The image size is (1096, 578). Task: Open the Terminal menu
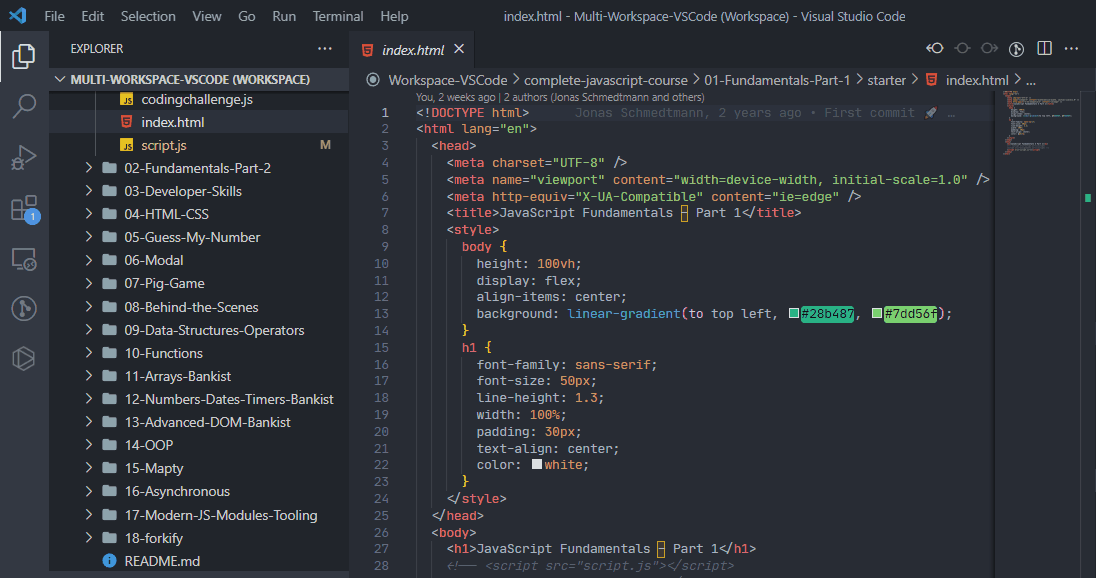[x=337, y=16]
